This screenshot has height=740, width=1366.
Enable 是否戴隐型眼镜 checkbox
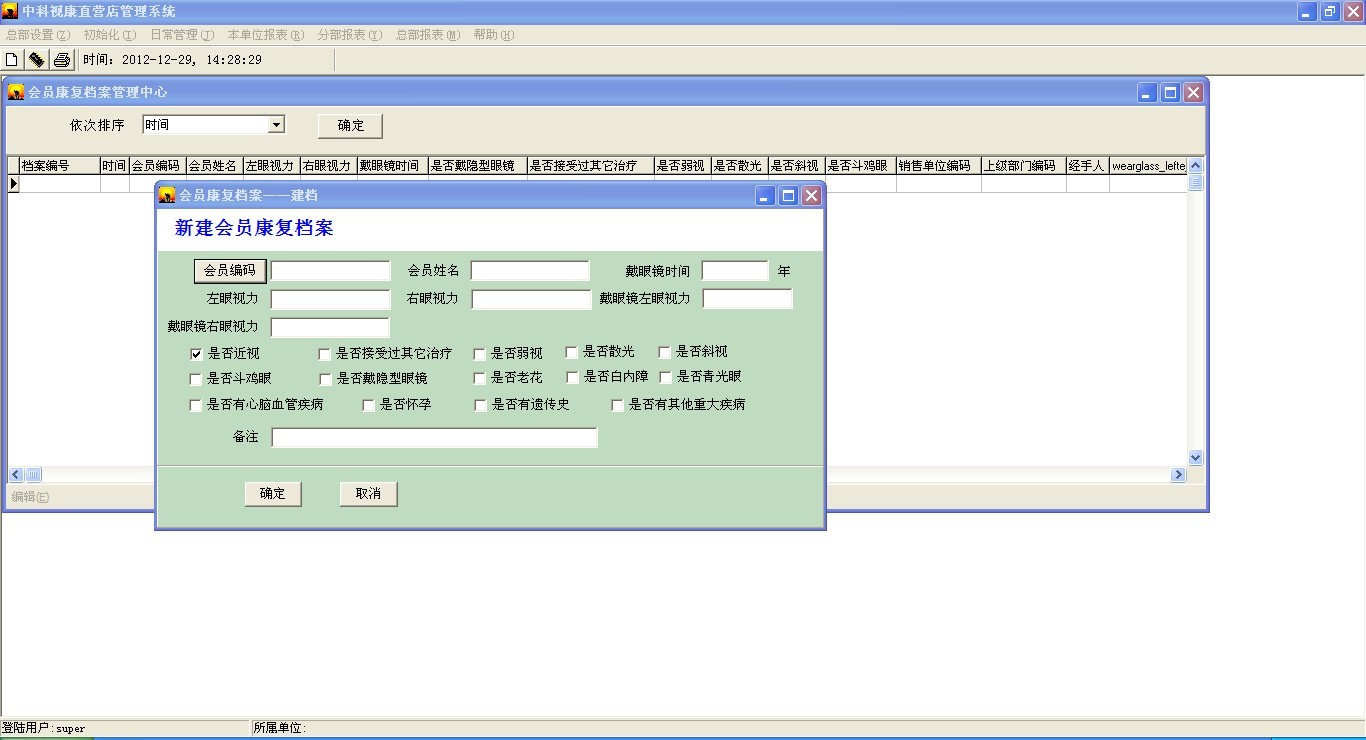coord(325,379)
